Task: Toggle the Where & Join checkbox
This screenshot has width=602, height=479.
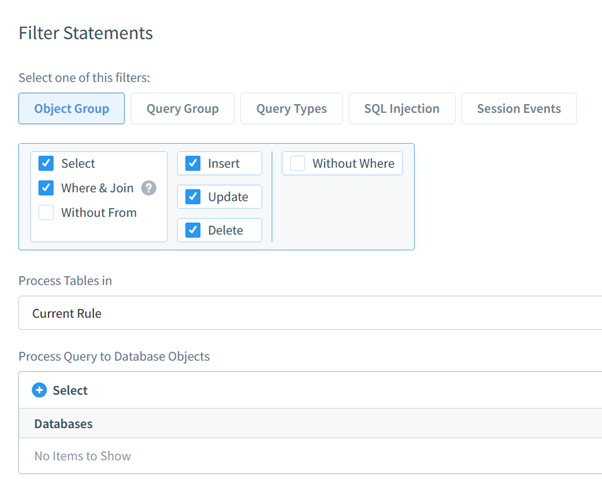Action: (46, 188)
